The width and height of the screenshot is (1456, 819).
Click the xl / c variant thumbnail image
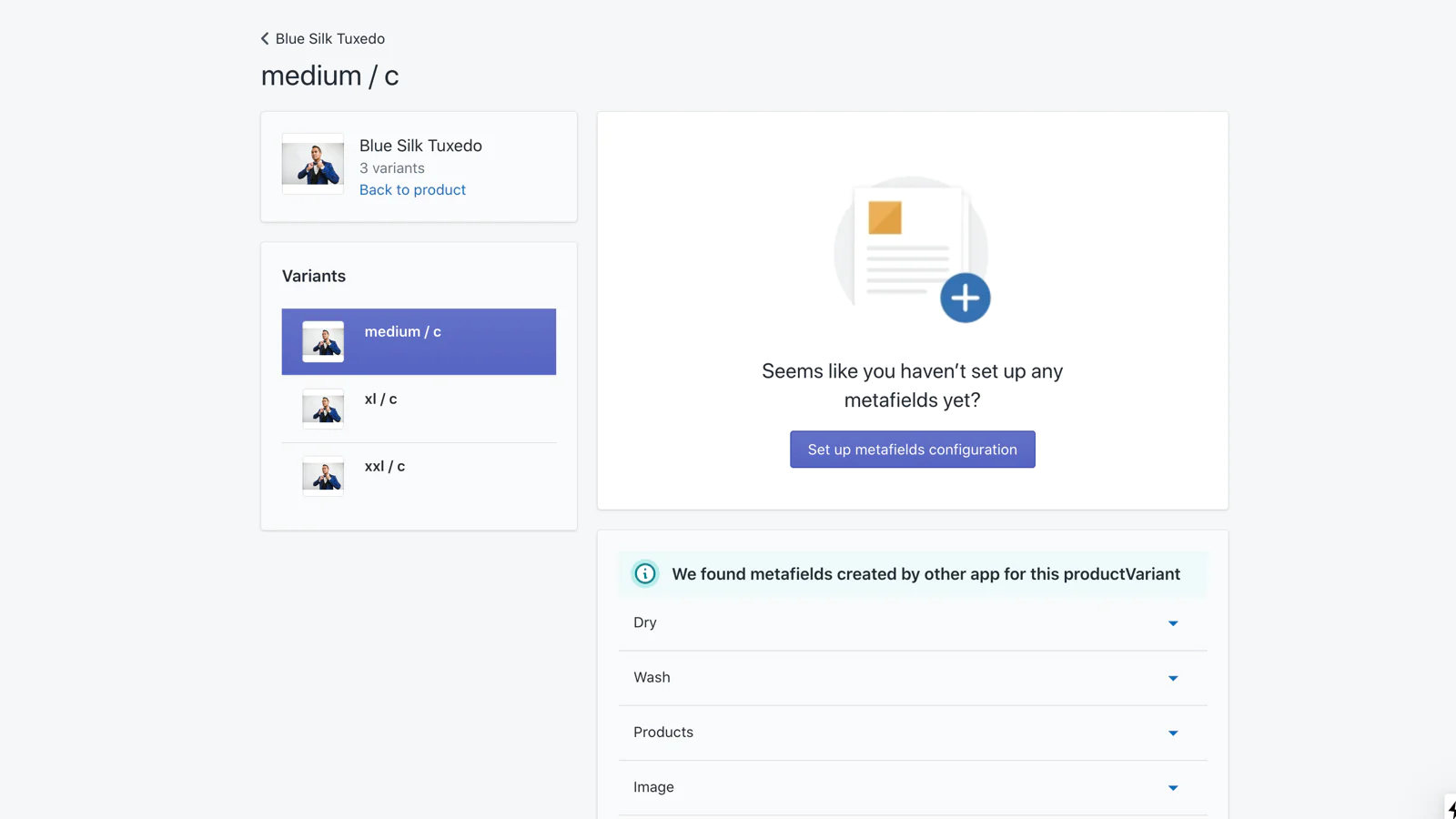pyautogui.click(x=323, y=409)
